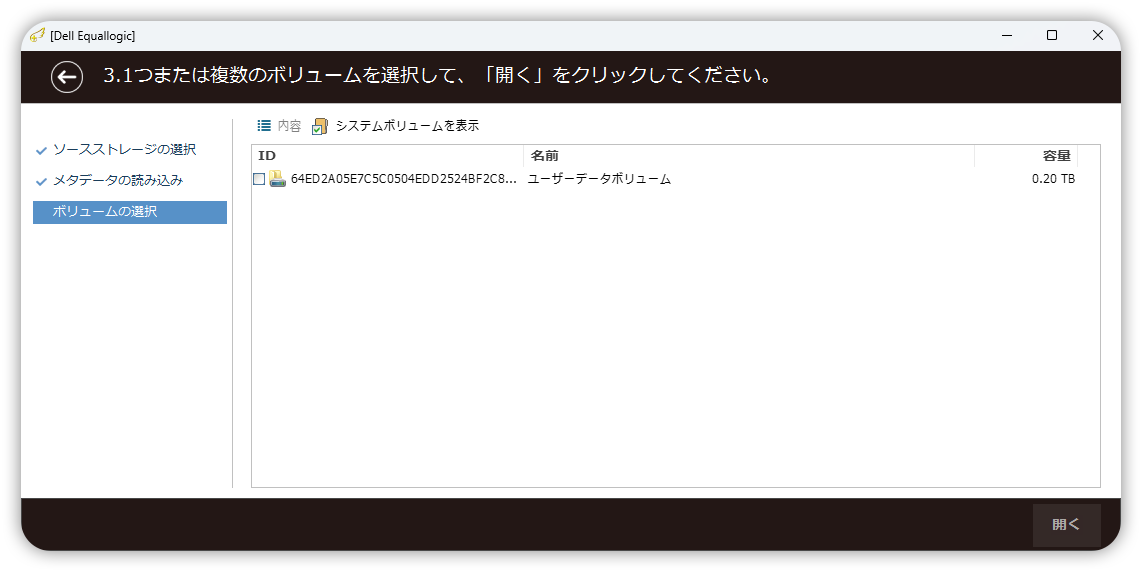Select the volume ID 64ED2A05E7C5C0504EDD2524BF2C8...
This screenshot has height=572, width=1142.
point(403,179)
